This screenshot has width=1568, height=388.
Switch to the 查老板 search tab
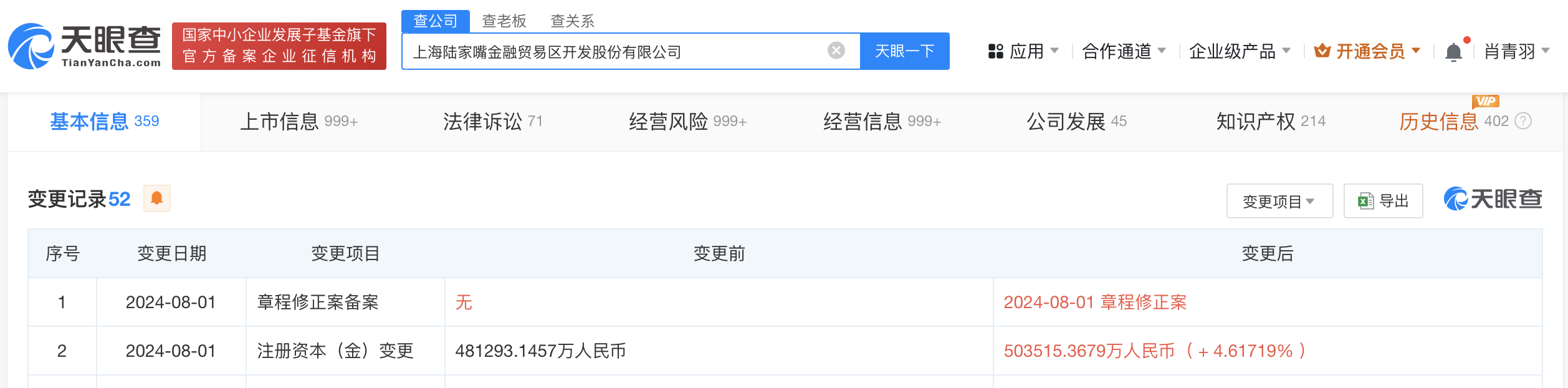[x=504, y=21]
